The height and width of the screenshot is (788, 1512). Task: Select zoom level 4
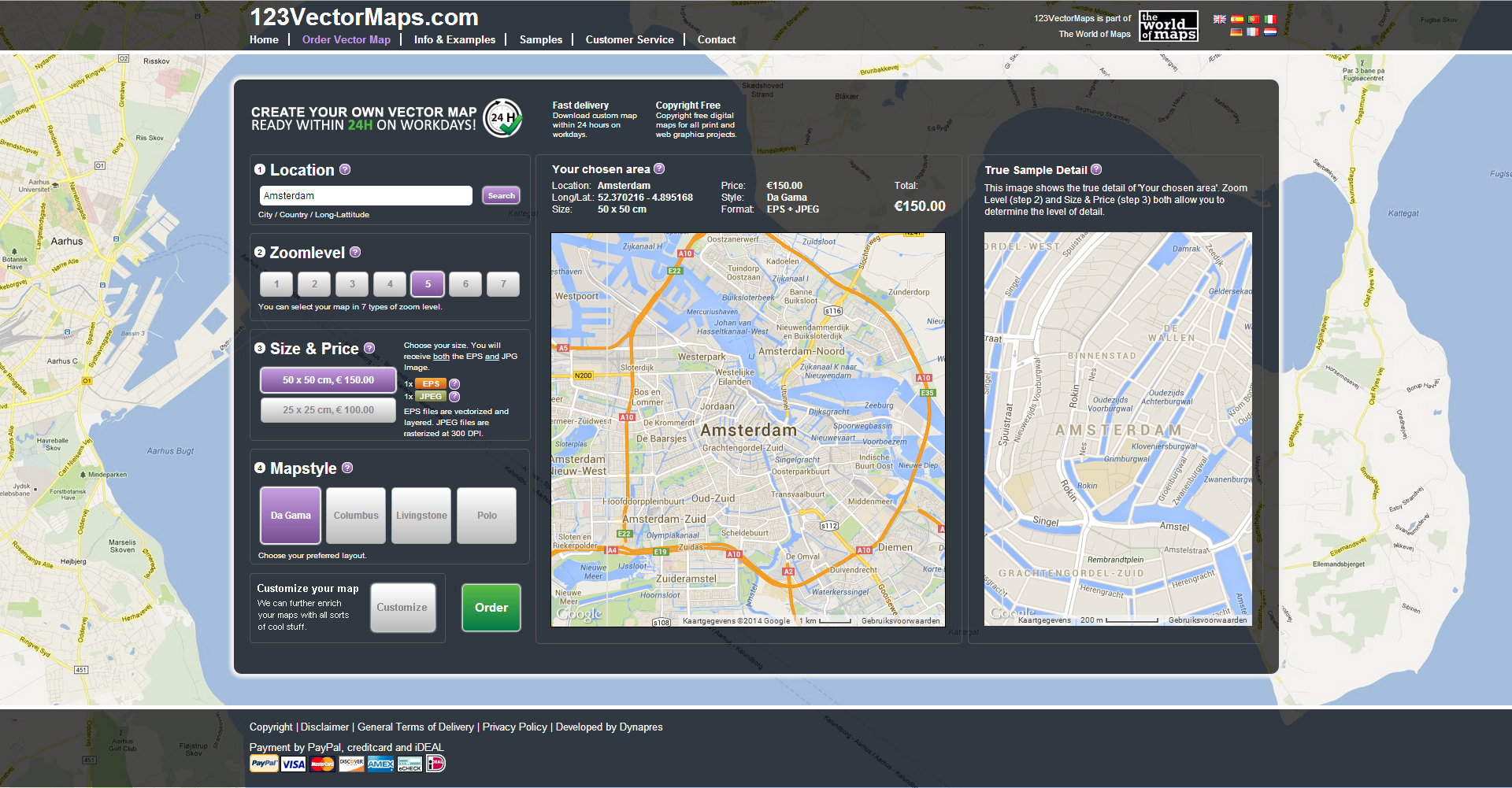[x=390, y=284]
